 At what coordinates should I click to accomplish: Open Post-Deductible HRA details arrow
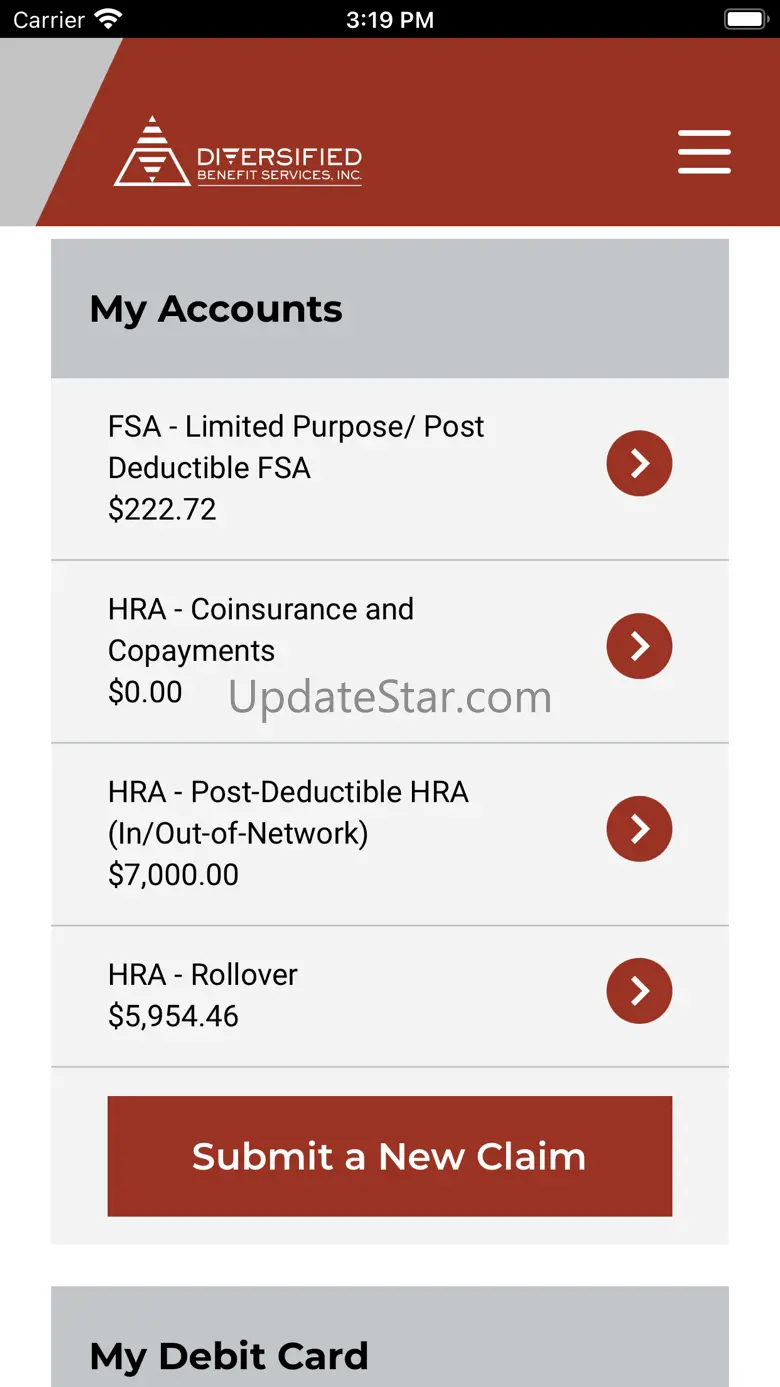[639, 828]
